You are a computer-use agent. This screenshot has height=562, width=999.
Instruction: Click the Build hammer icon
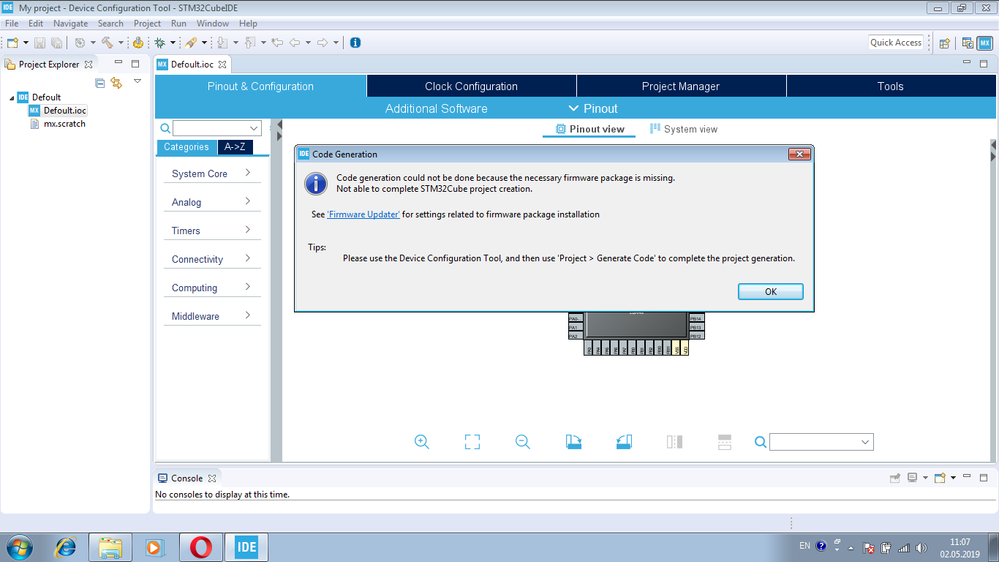point(107,43)
